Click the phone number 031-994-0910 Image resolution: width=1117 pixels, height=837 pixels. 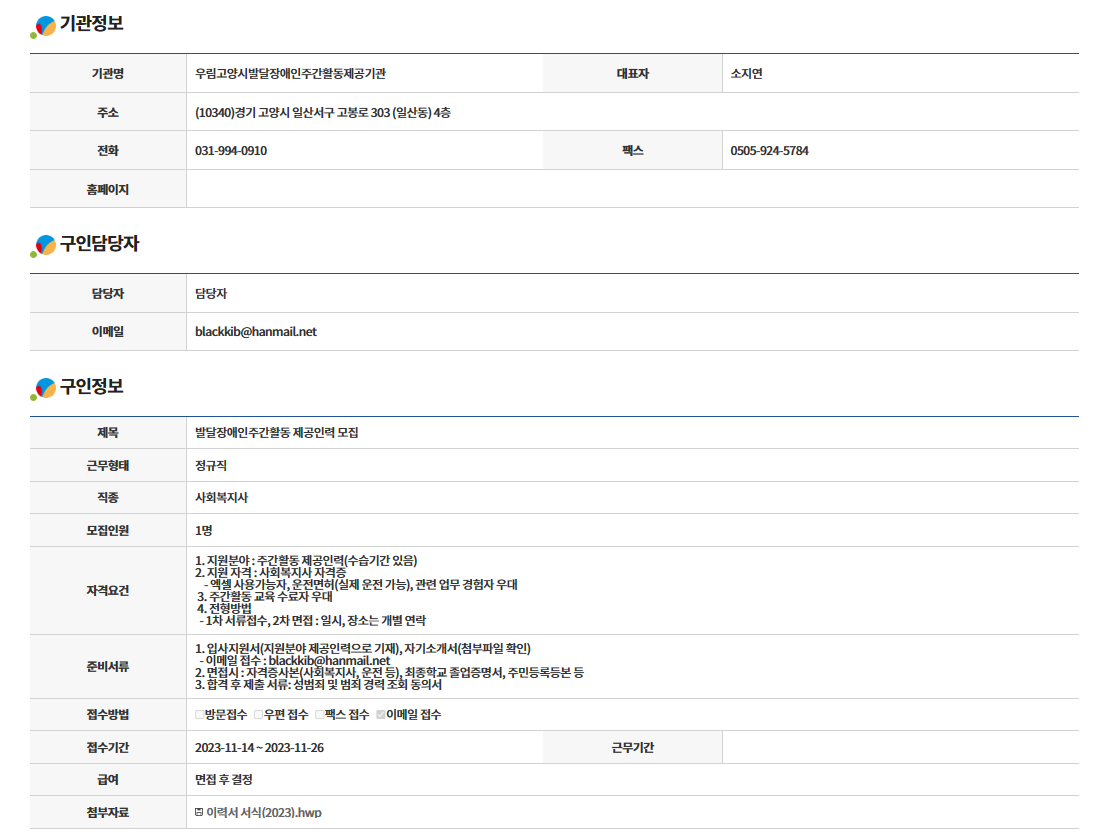(x=231, y=151)
